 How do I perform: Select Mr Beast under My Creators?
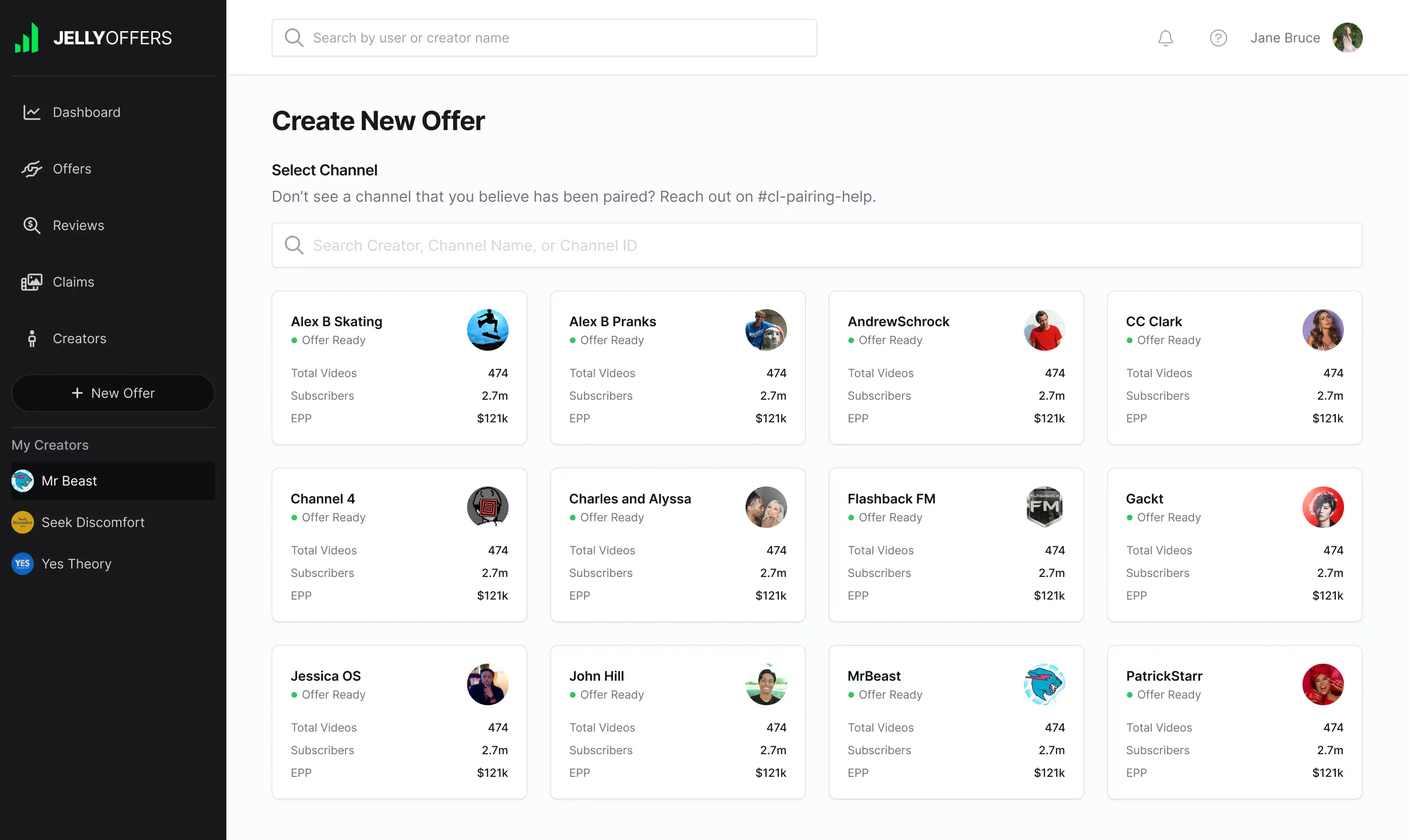(113, 480)
